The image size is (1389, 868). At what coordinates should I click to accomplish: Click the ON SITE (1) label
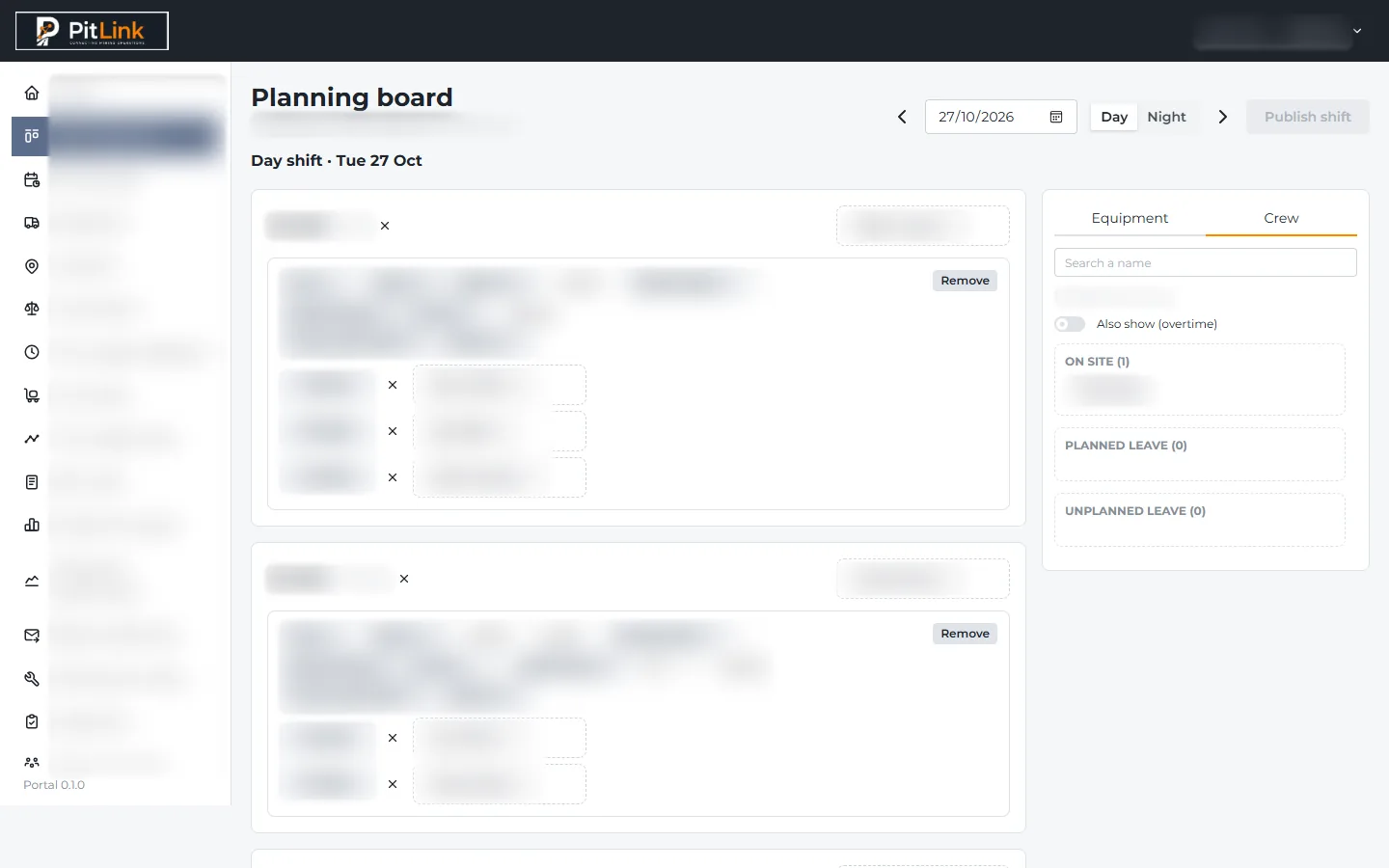coord(1097,362)
